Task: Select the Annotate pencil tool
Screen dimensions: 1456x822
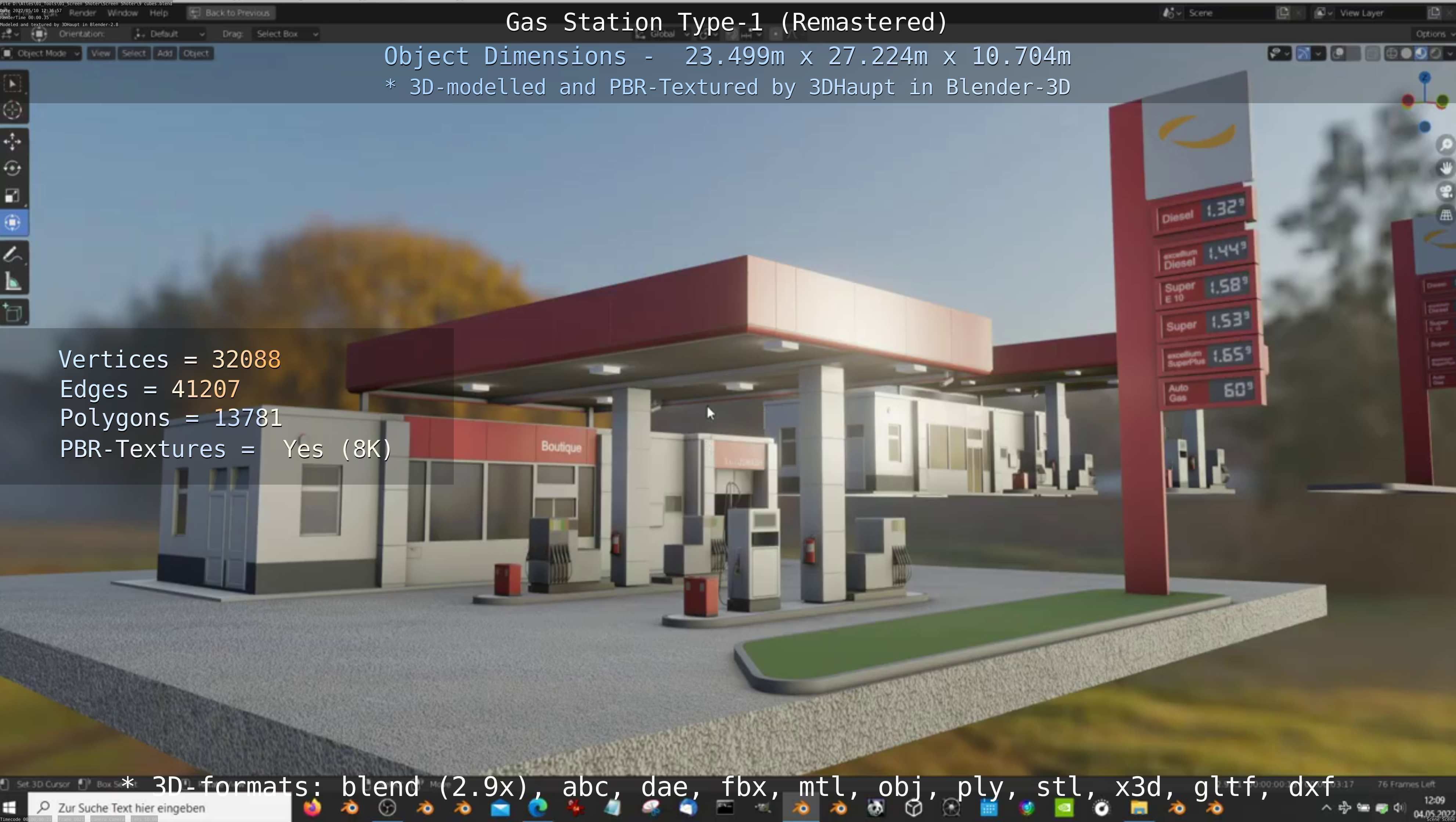Action: (12, 255)
